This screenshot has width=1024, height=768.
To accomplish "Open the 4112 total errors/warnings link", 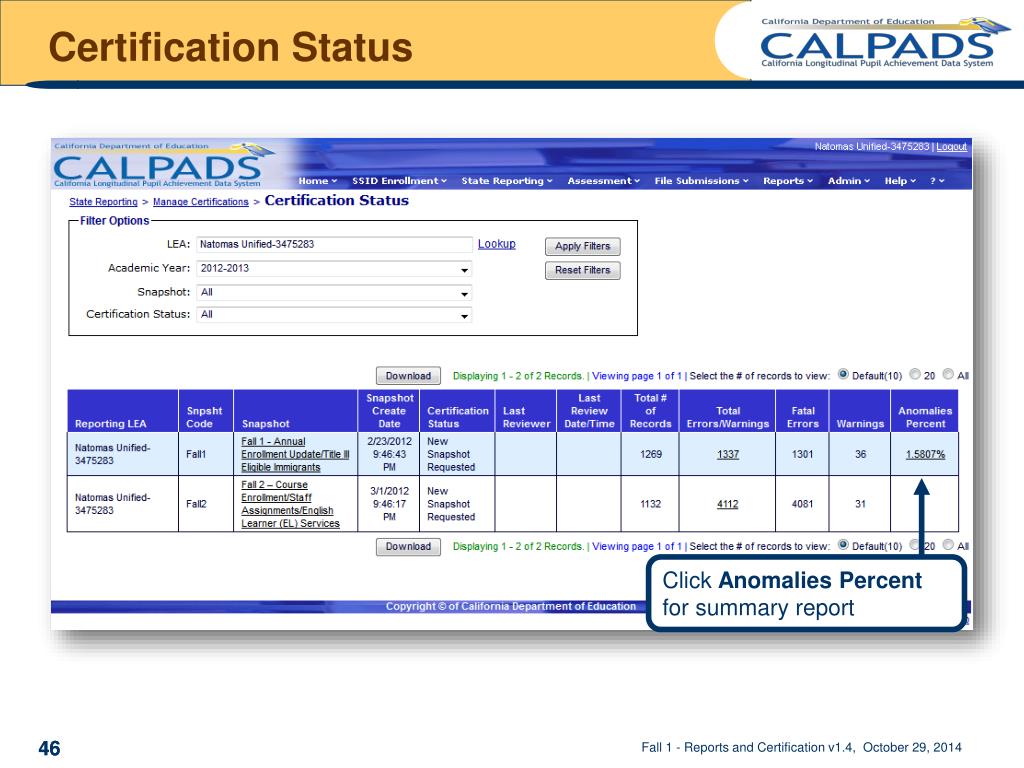I will [728, 504].
